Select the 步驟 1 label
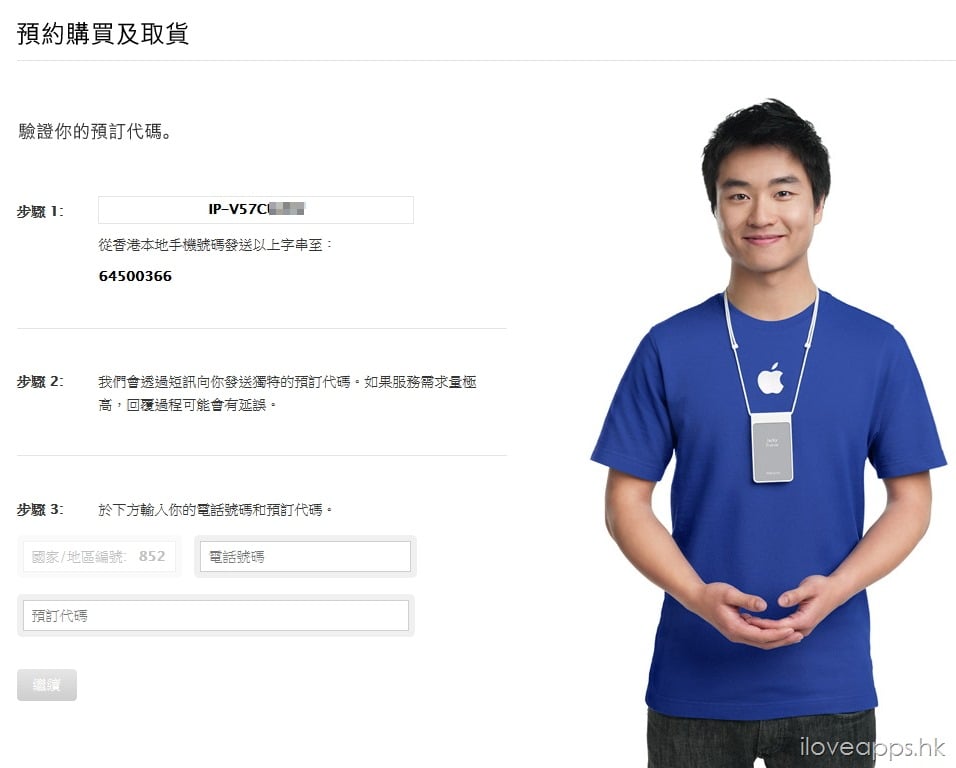 click(x=40, y=212)
